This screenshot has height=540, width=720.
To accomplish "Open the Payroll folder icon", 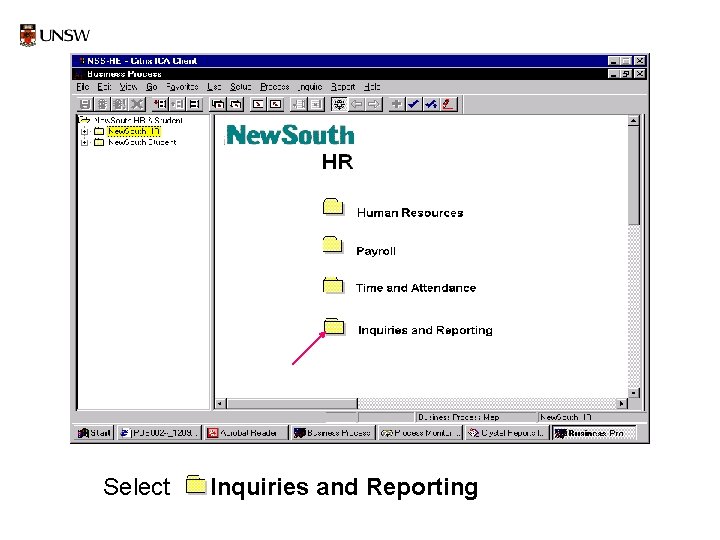I will (333, 245).
